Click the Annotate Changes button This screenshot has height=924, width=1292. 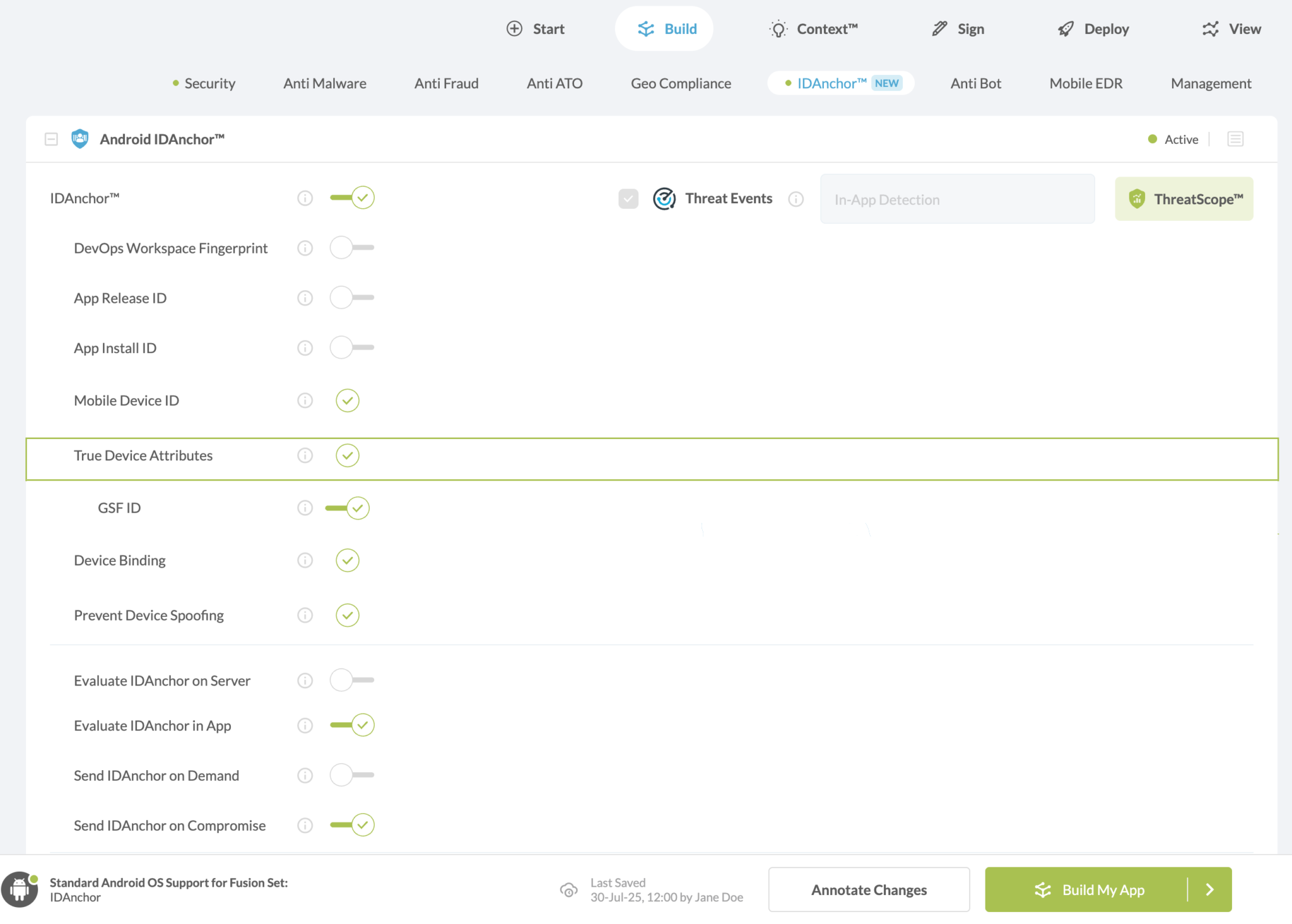(869, 889)
